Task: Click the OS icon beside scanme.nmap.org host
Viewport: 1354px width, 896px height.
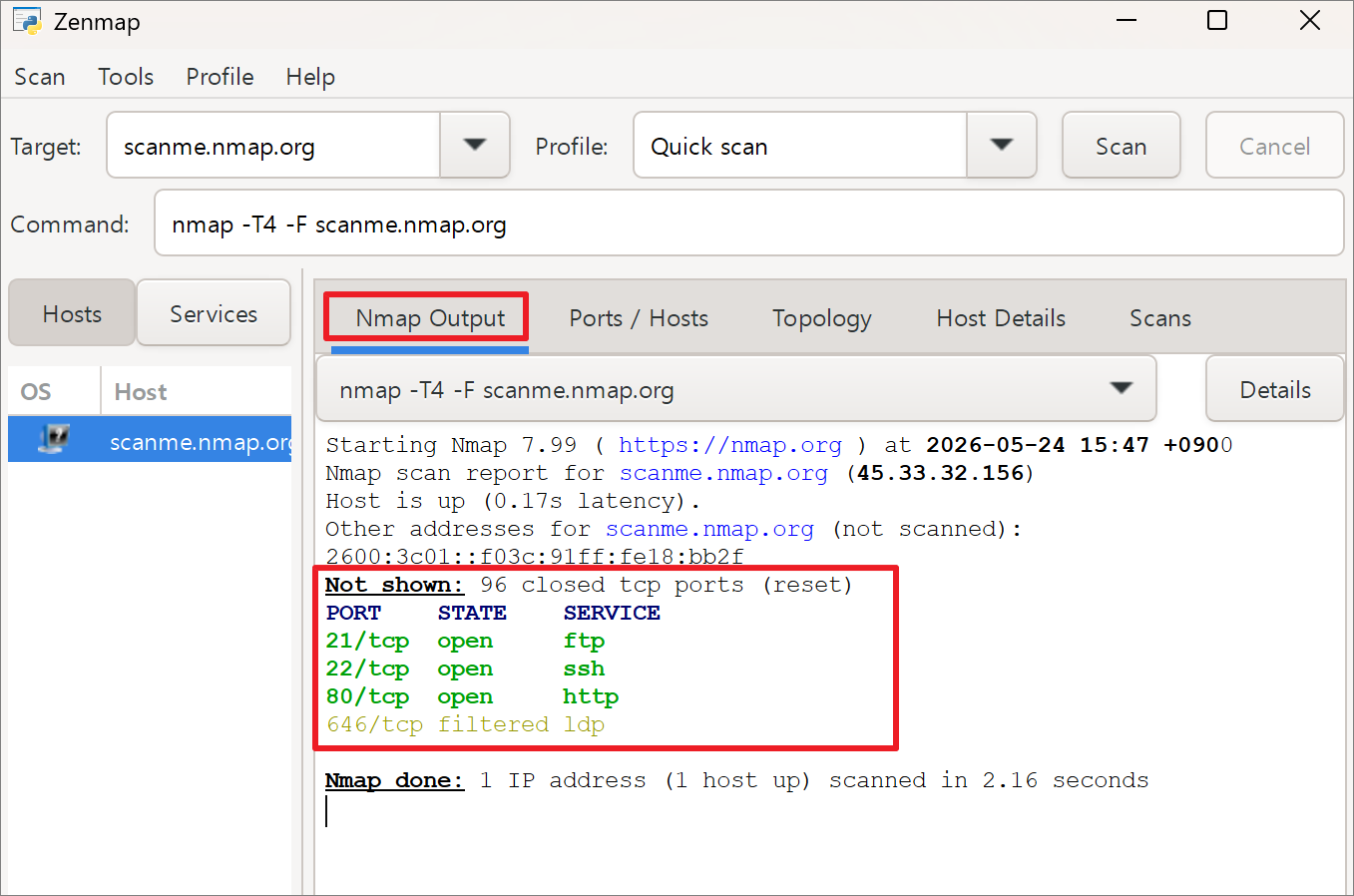Action: [54, 439]
